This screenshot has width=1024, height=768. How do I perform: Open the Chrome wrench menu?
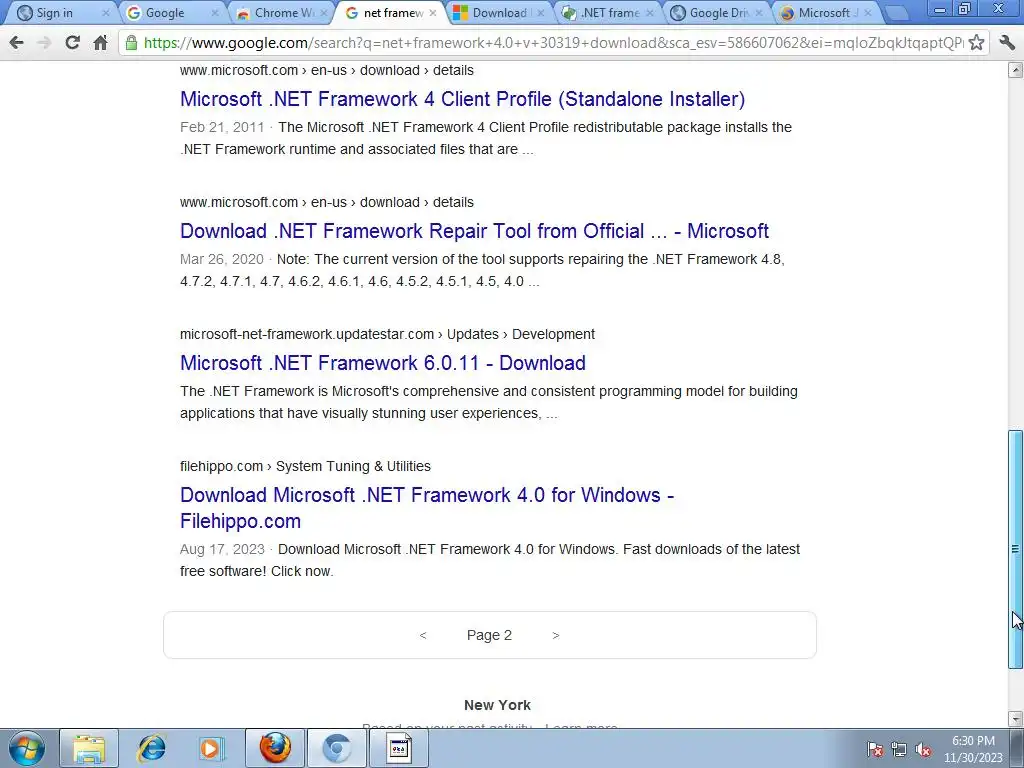click(1007, 43)
